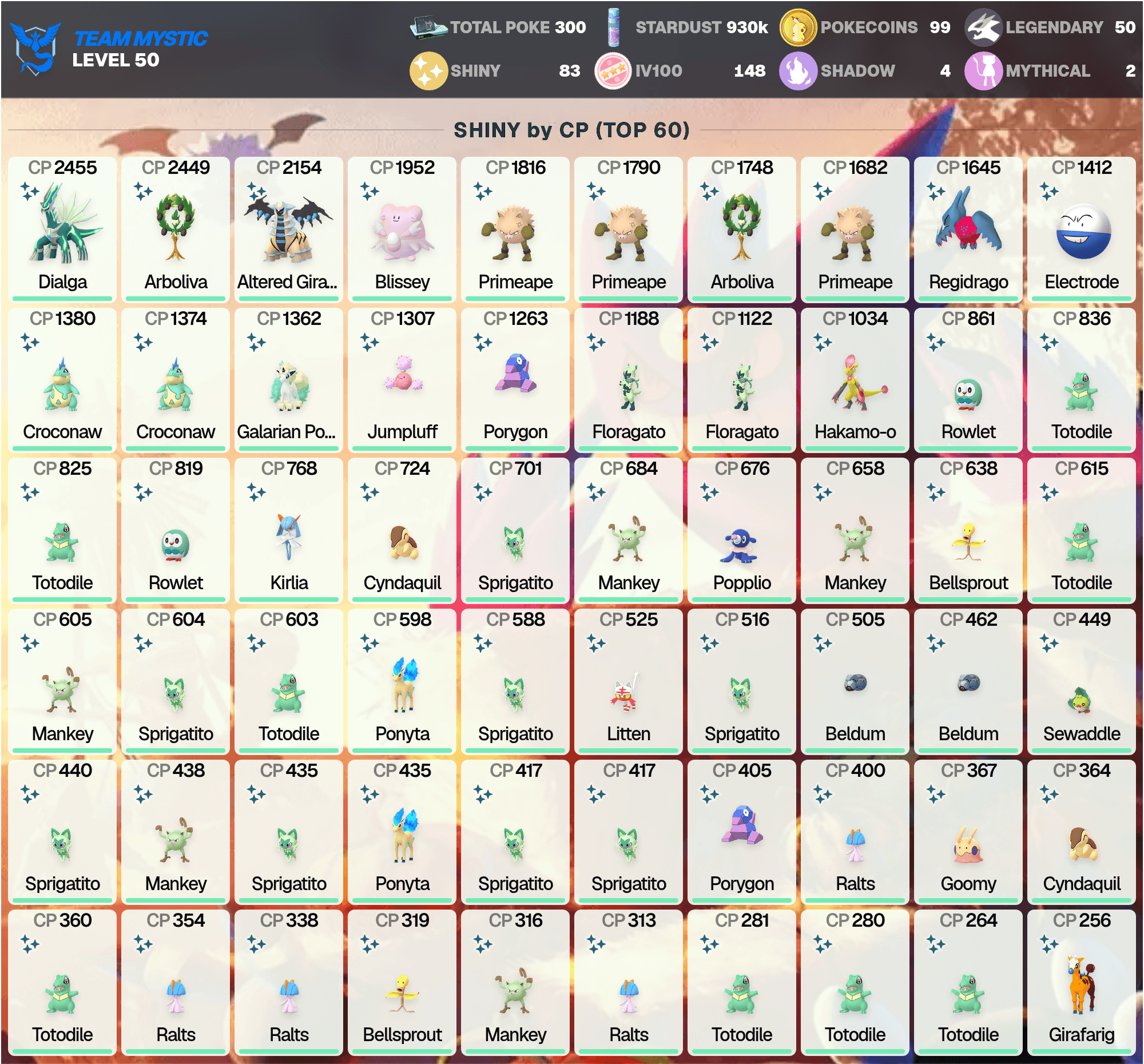The image size is (1144, 1064).
Task: Click the Legendary bird icon
Action: click(983, 27)
